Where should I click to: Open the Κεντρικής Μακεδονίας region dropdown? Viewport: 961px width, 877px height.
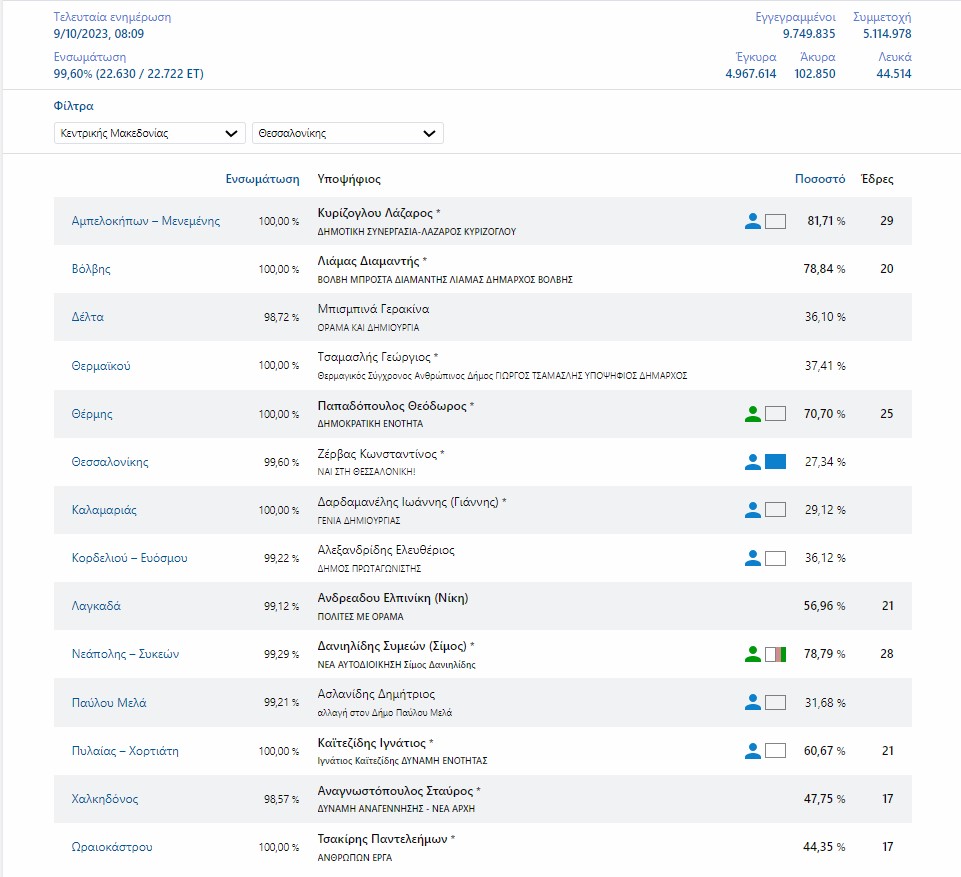coord(149,133)
